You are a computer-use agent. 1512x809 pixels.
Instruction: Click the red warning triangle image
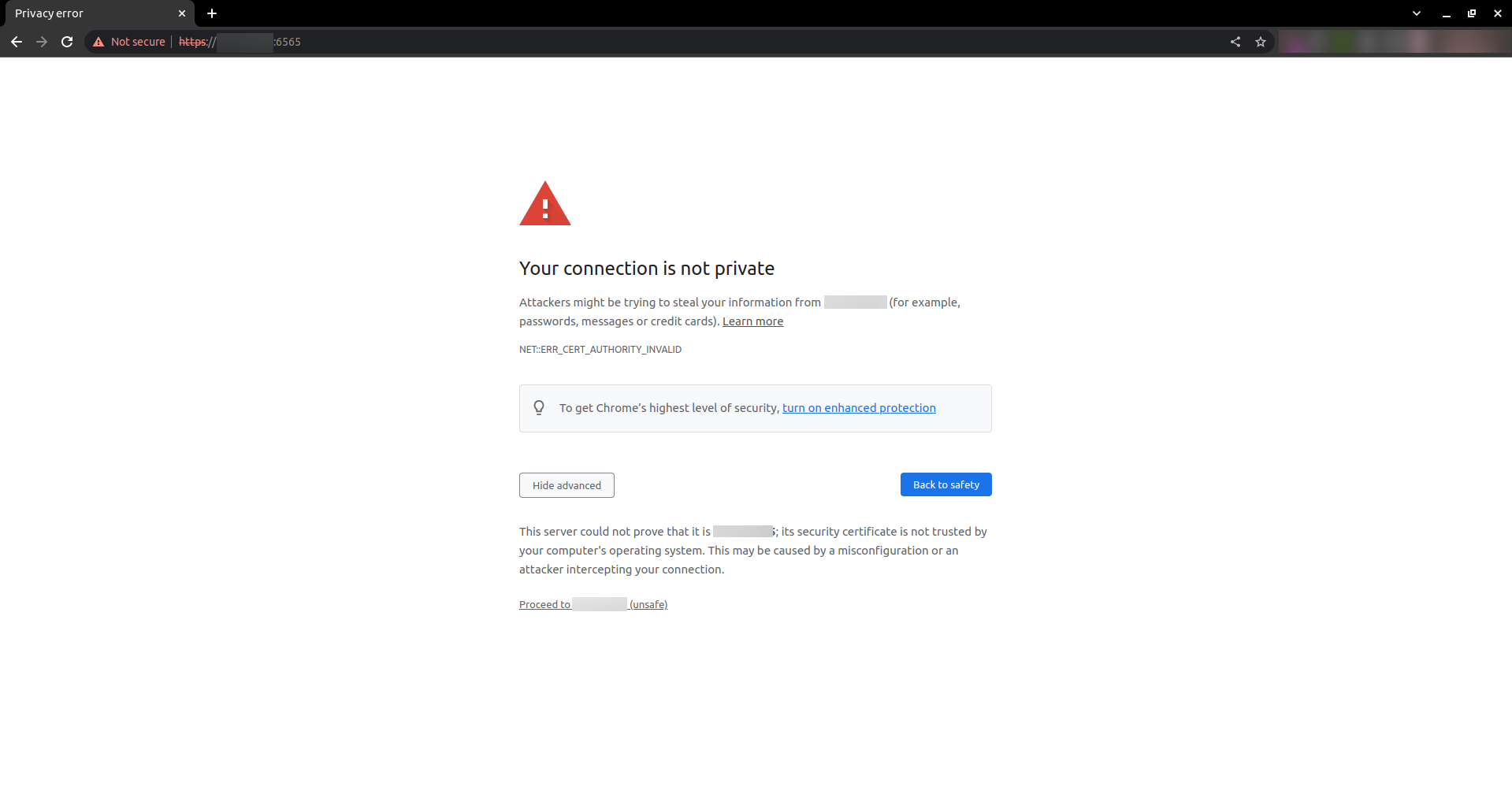pos(545,204)
